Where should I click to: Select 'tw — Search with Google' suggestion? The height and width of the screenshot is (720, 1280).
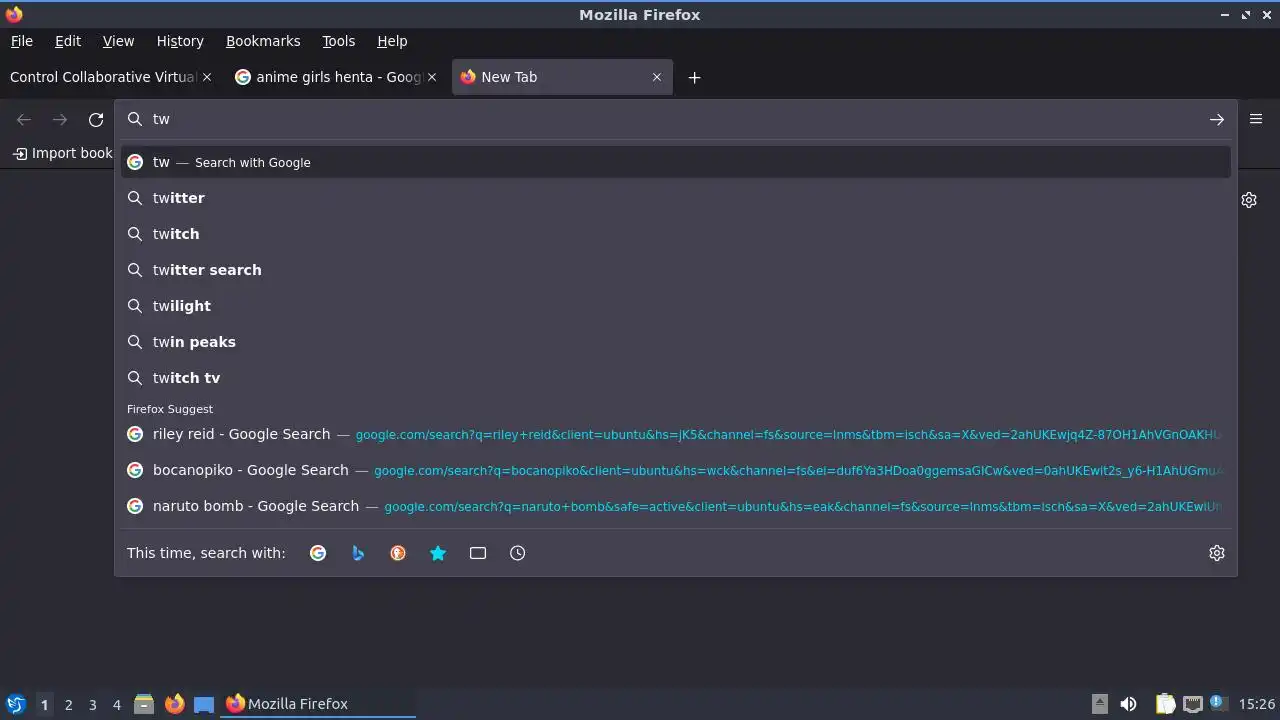[676, 162]
